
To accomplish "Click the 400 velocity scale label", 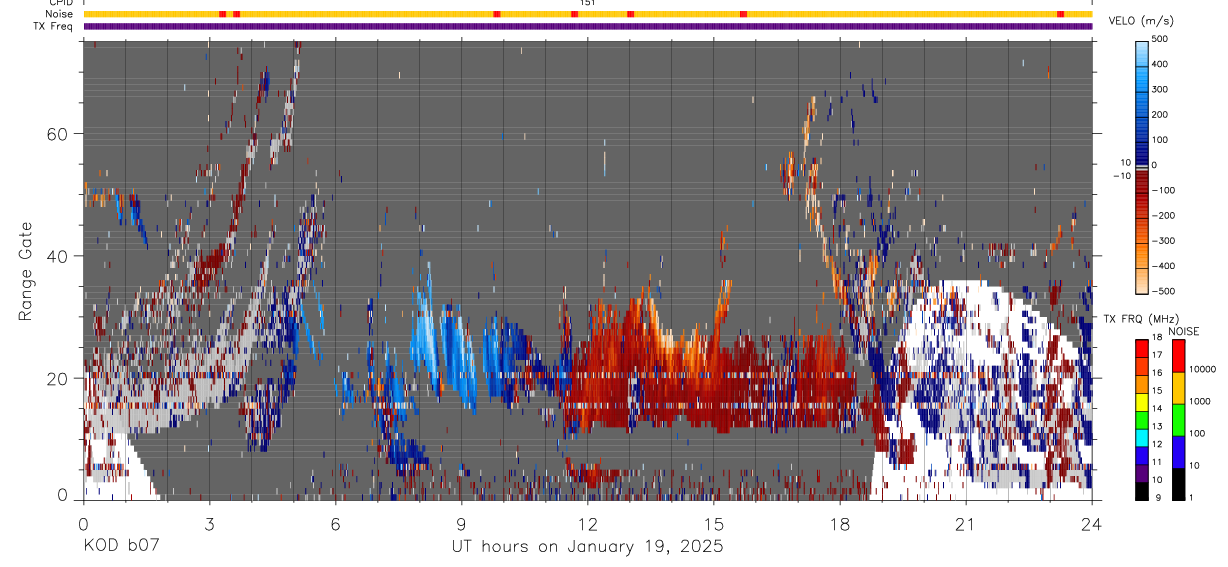I will 1161,64.
